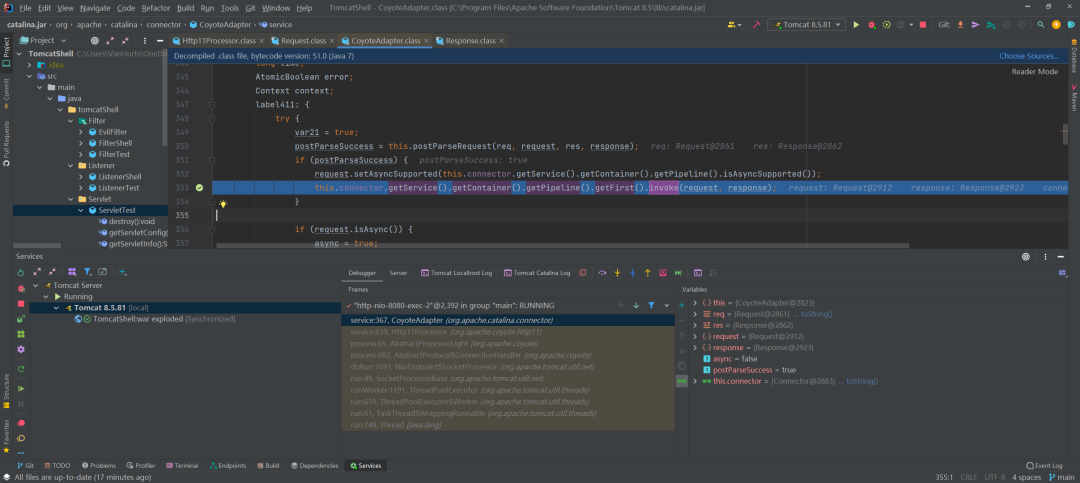Click the Choose Sources link
Viewport: 1080px width, 483px height.
(x=1029, y=56)
